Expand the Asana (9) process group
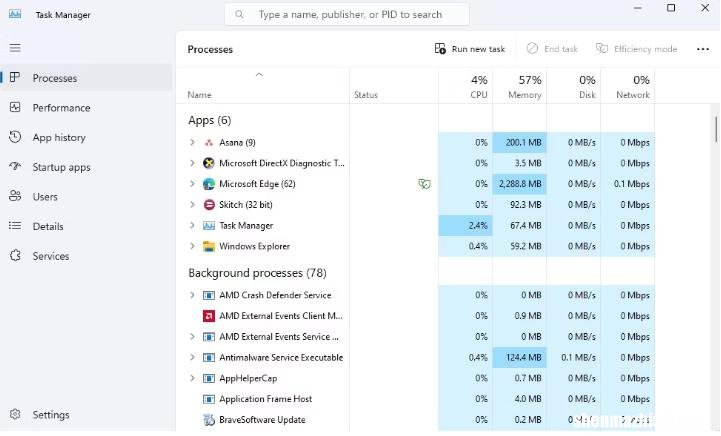This screenshot has width=721, height=436. pyautogui.click(x=192, y=143)
